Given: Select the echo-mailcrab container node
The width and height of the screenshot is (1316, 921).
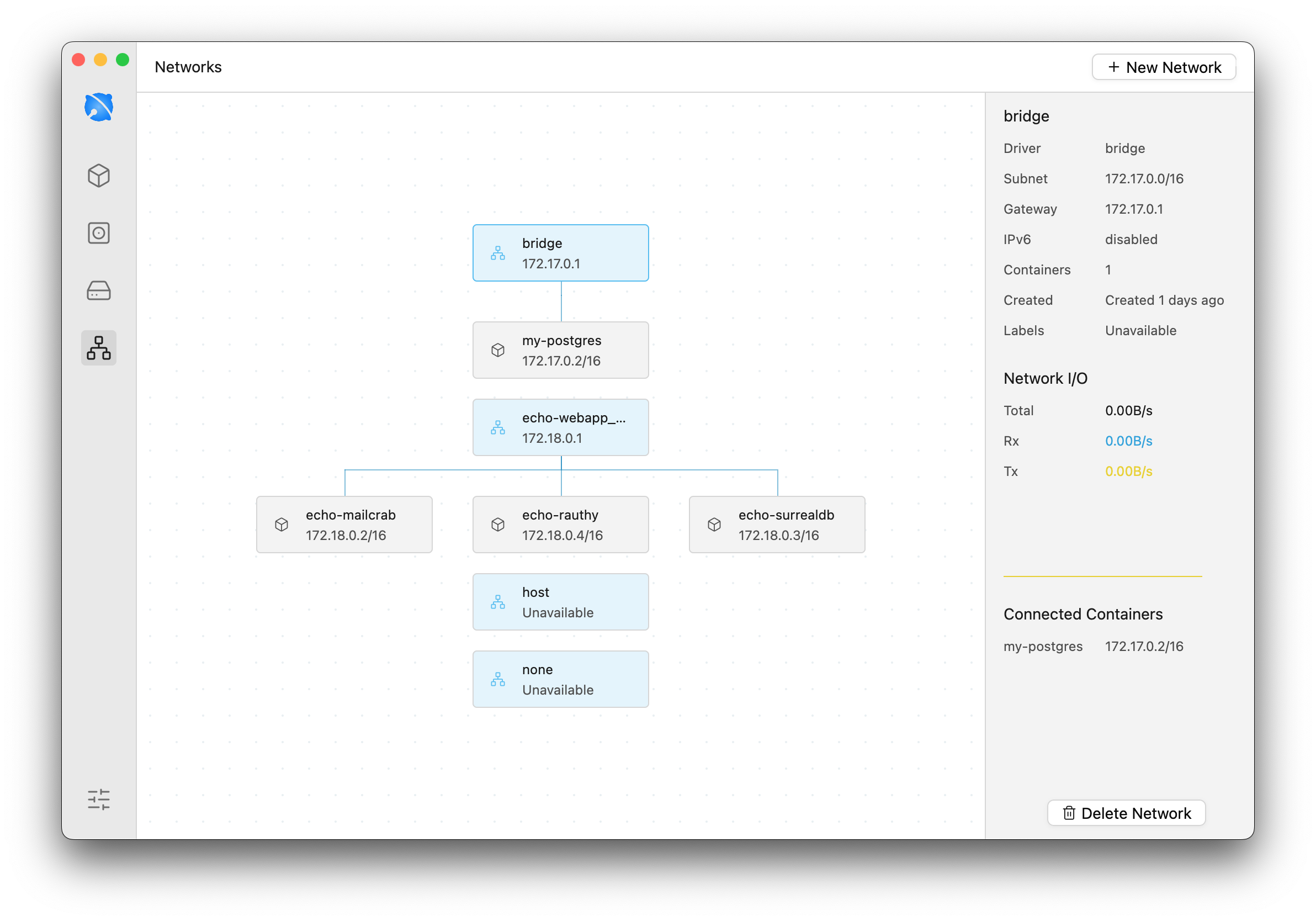Looking at the screenshot, I should 344,524.
